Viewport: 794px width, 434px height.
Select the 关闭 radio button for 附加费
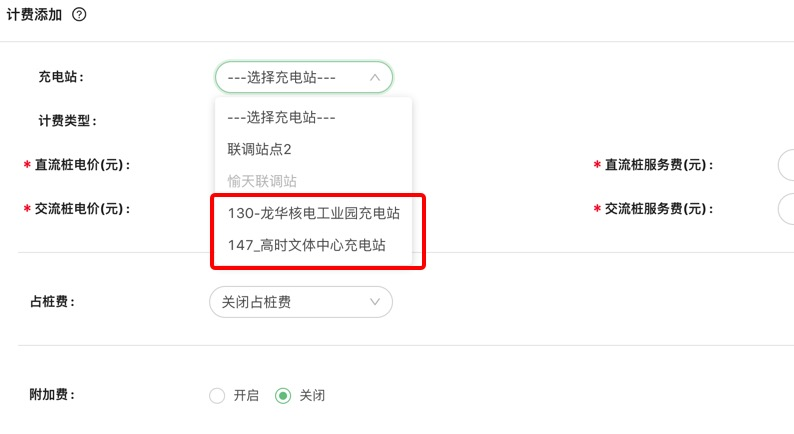[x=283, y=395]
